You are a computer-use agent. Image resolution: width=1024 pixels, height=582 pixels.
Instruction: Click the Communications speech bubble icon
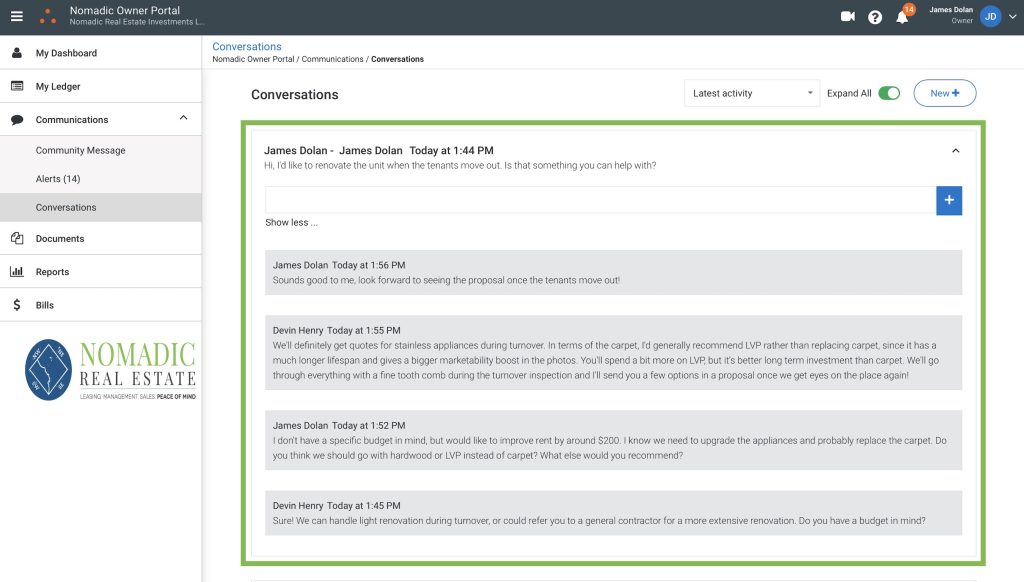(x=17, y=120)
